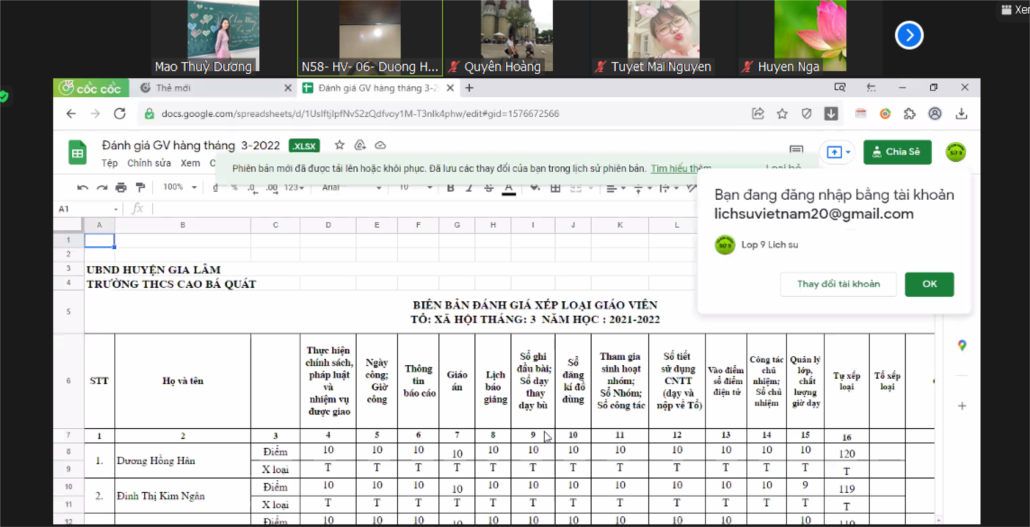The width and height of the screenshot is (1030, 527).
Task: Click the bold B formatting icon
Action: [x=451, y=187]
